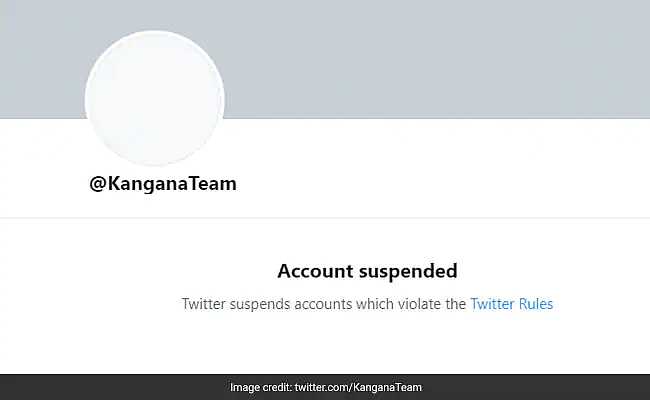Click the word Rules in the blue link
This screenshot has height=400, width=650.
point(536,304)
